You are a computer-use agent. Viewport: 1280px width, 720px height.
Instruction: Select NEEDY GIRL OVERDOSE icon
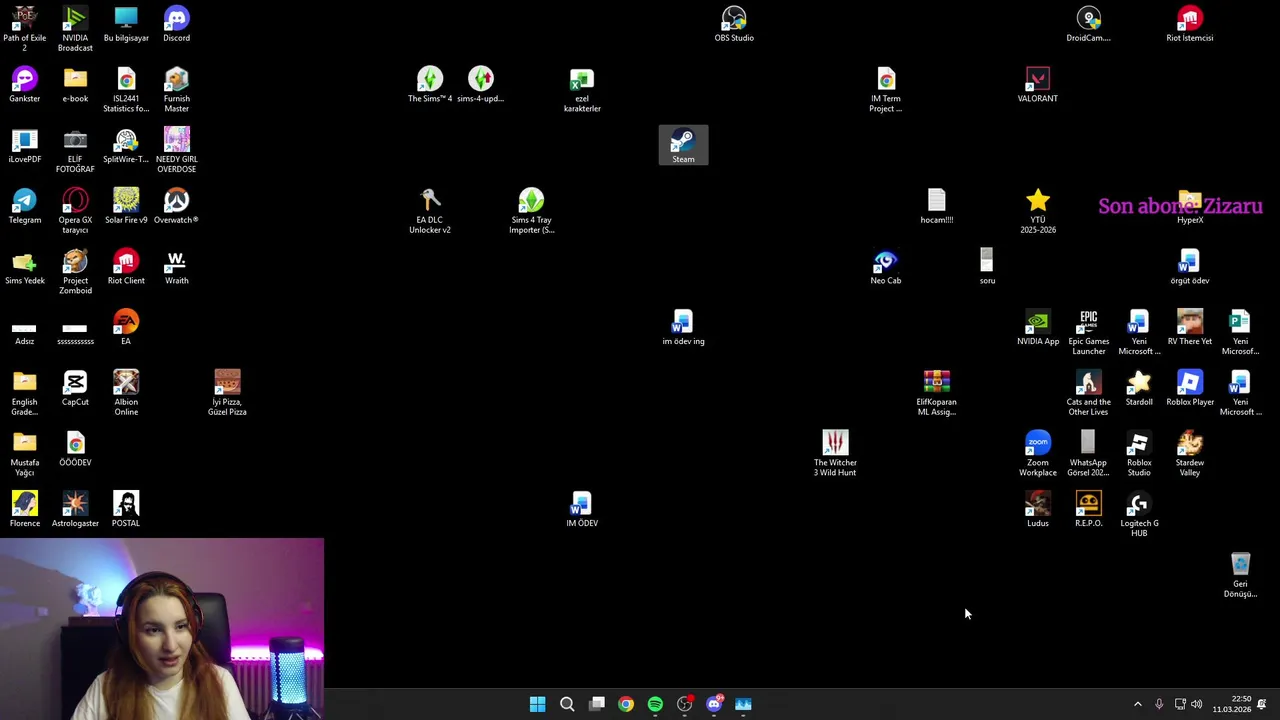pyautogui.click(x=176, y=150)
